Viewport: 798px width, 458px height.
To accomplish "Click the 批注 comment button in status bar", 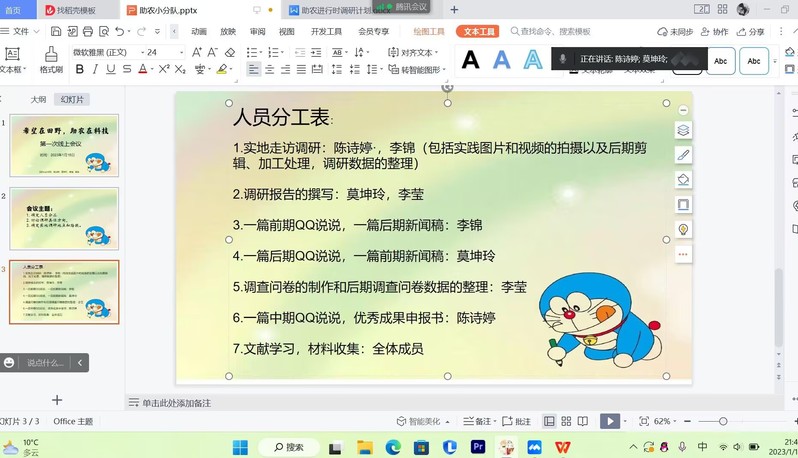I will coord(517,421).
